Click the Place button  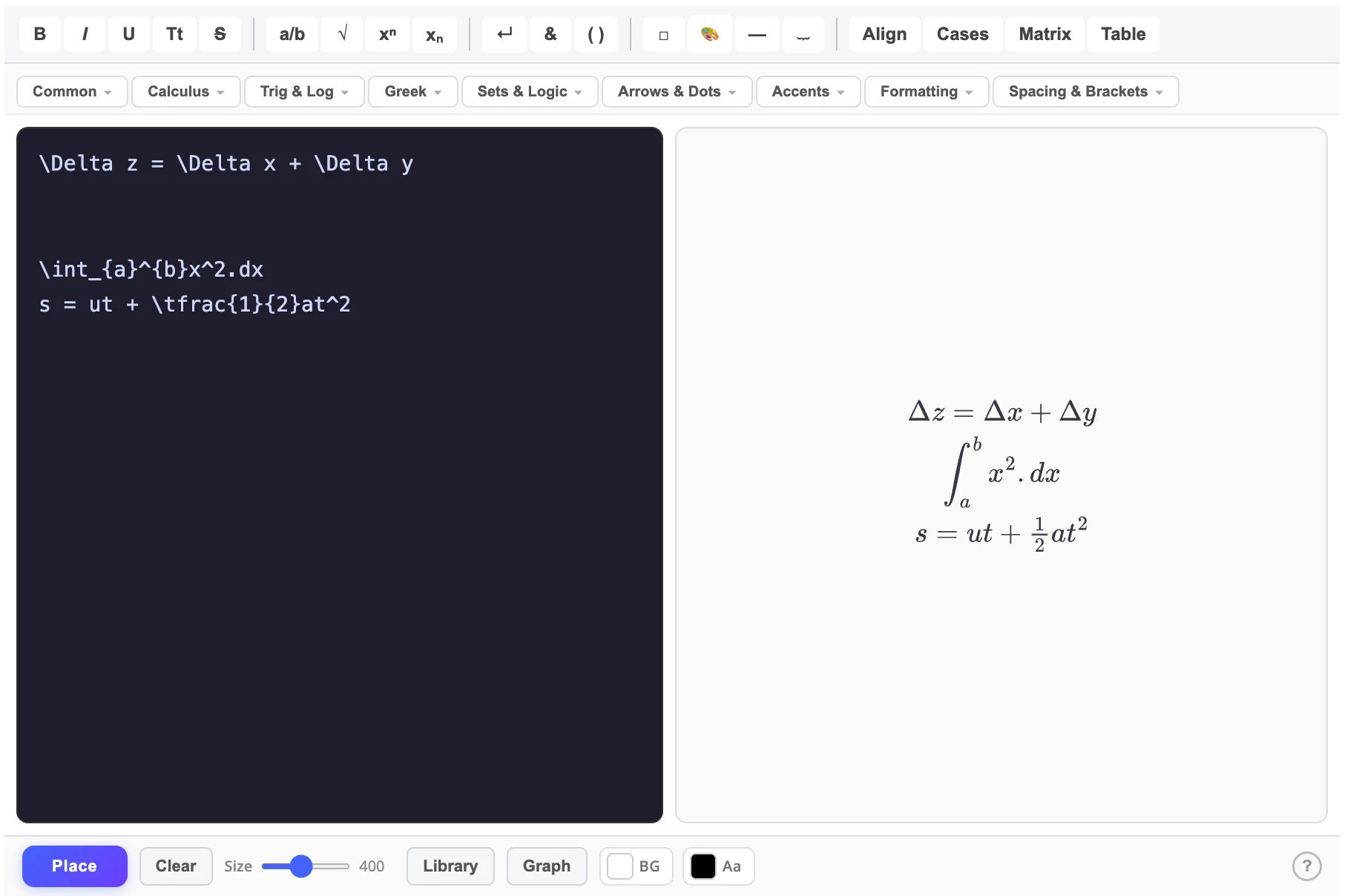point(75,866)
